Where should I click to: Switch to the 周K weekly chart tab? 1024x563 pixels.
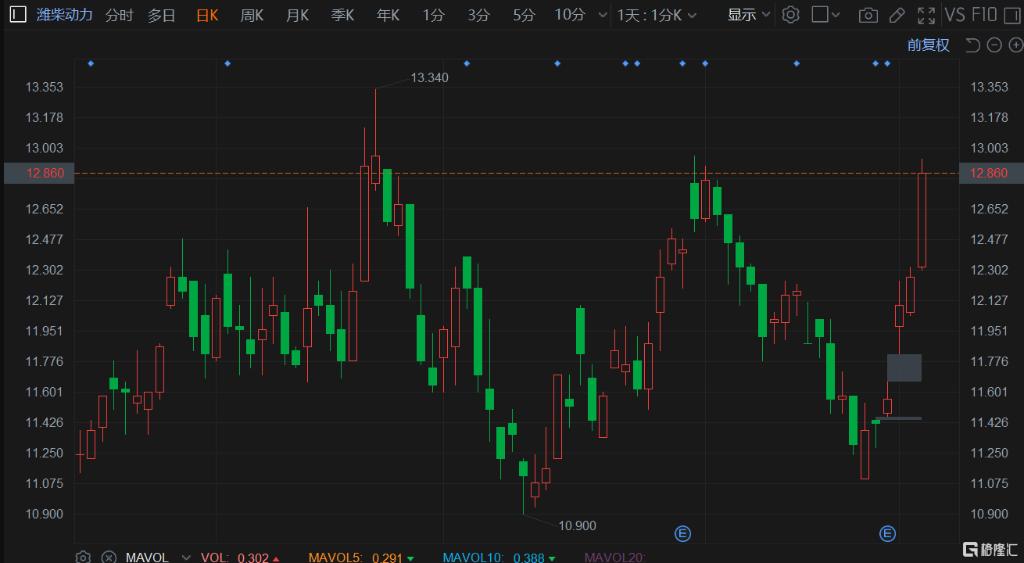point(252,15)
